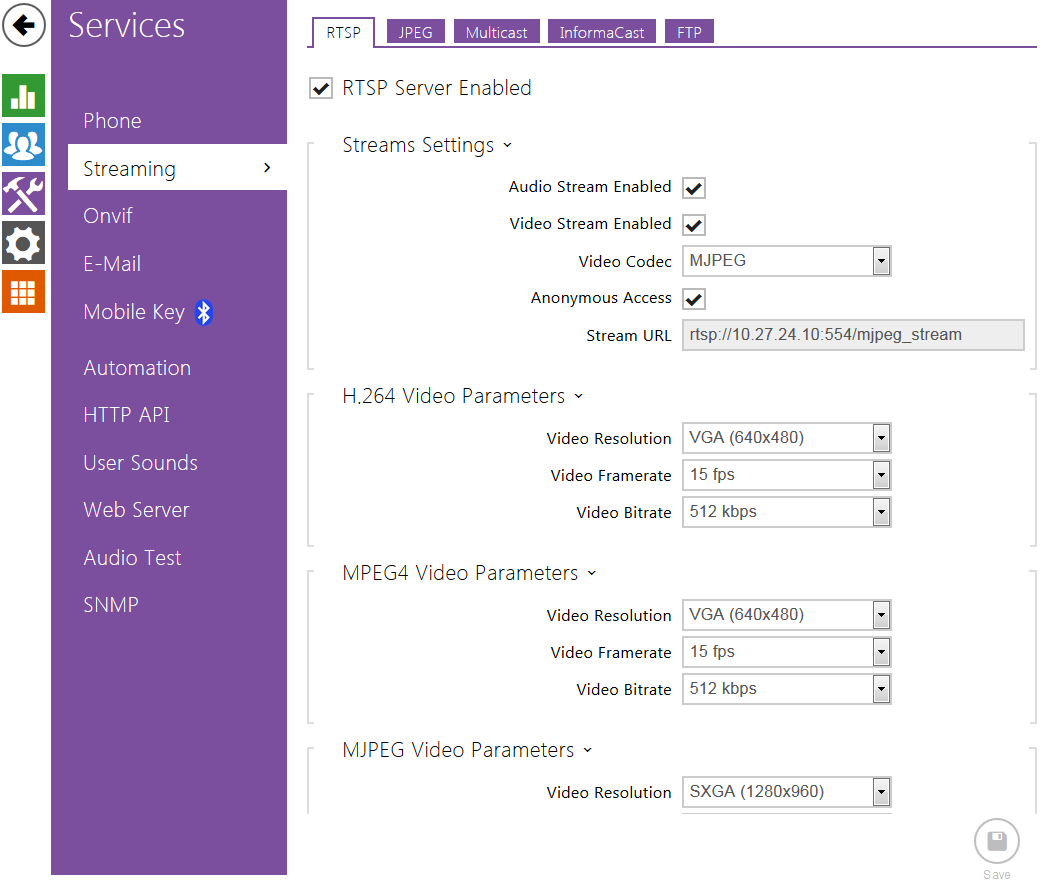
Task: Switch to the Multicast tab
Action: click(496, 33)
